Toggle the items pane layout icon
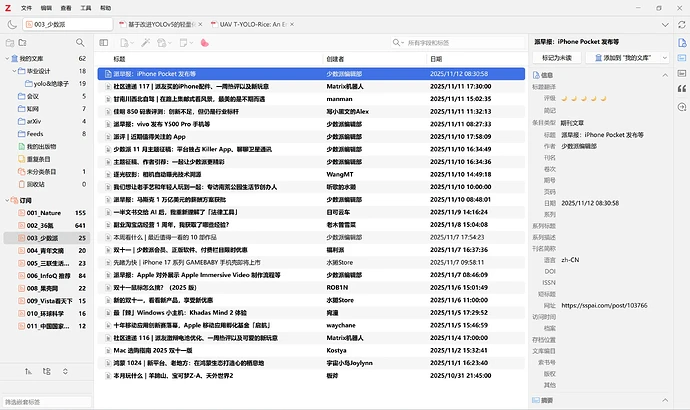Screen dimensions: 690x410 [104, 43]
